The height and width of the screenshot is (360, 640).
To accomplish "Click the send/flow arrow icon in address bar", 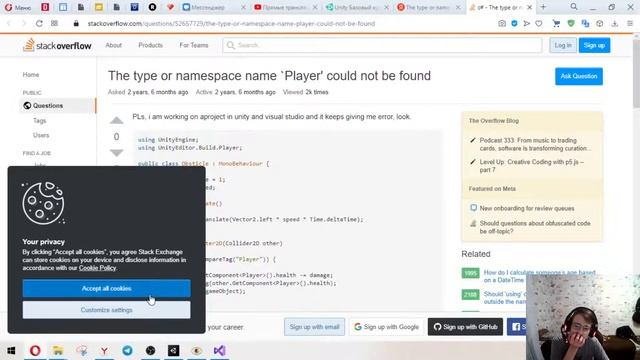I will [527, 24].
